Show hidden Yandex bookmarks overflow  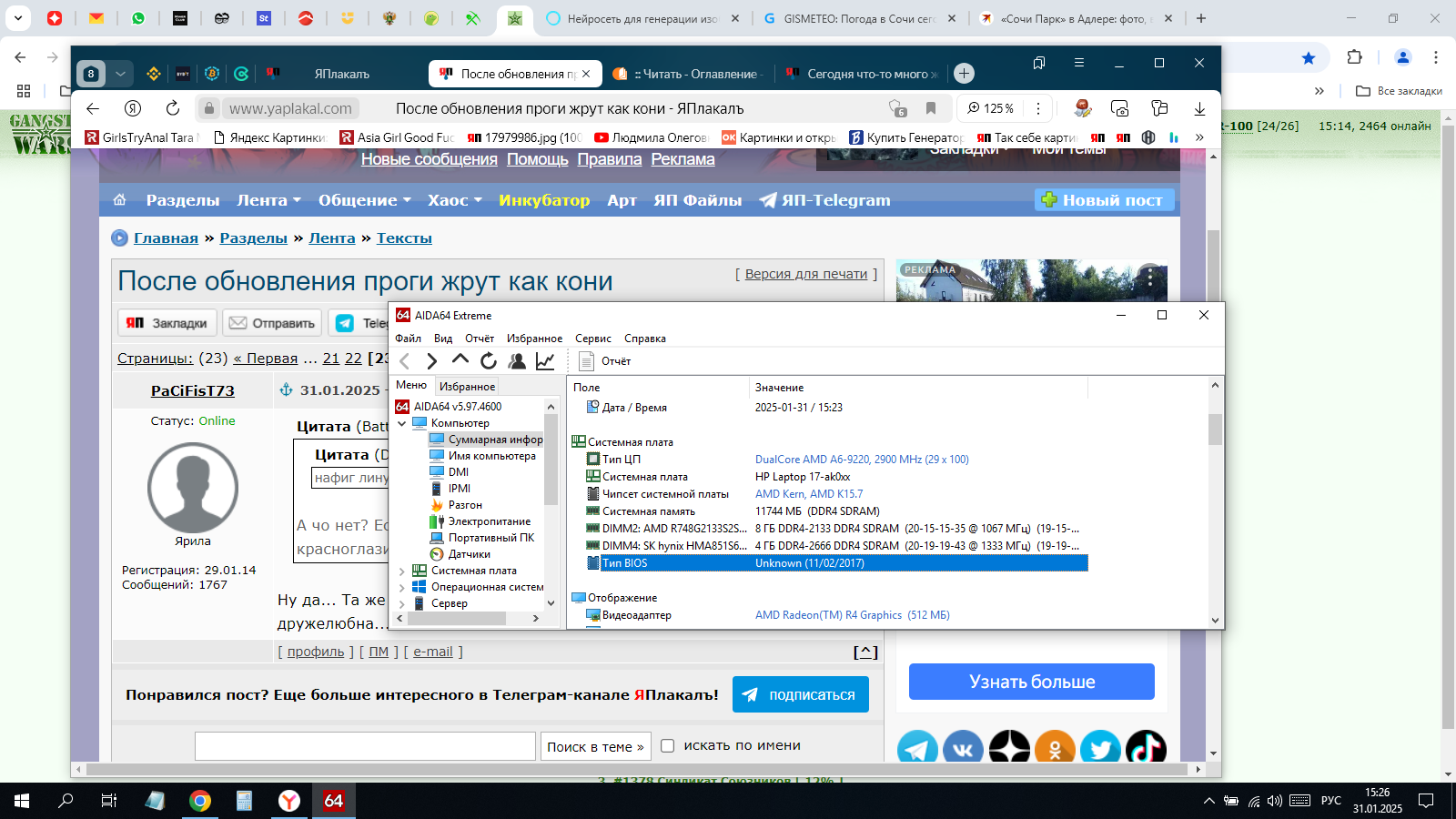tap(1199, 137)
